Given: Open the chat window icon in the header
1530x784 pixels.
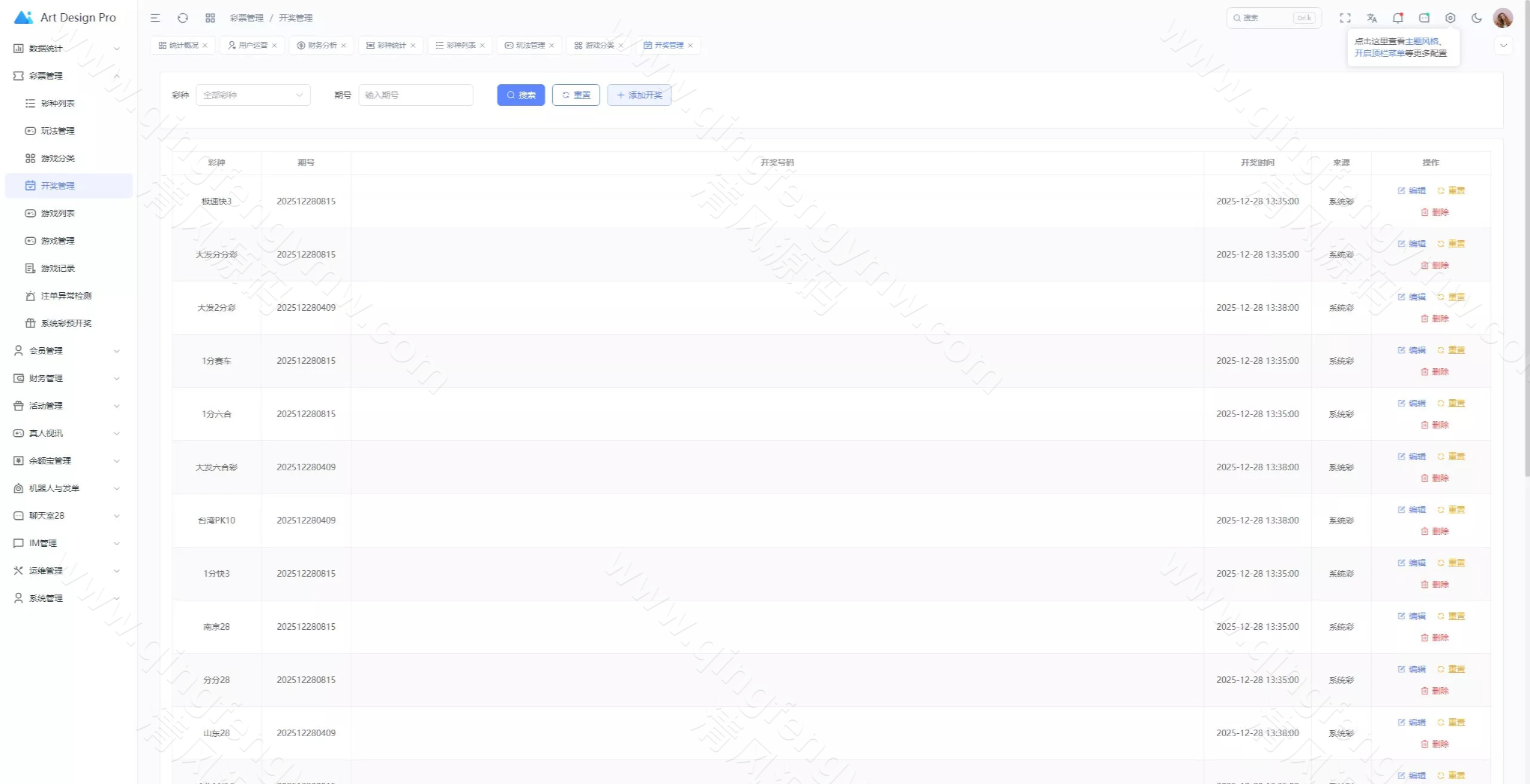Looking at the screenshot, I should 1424,18.
